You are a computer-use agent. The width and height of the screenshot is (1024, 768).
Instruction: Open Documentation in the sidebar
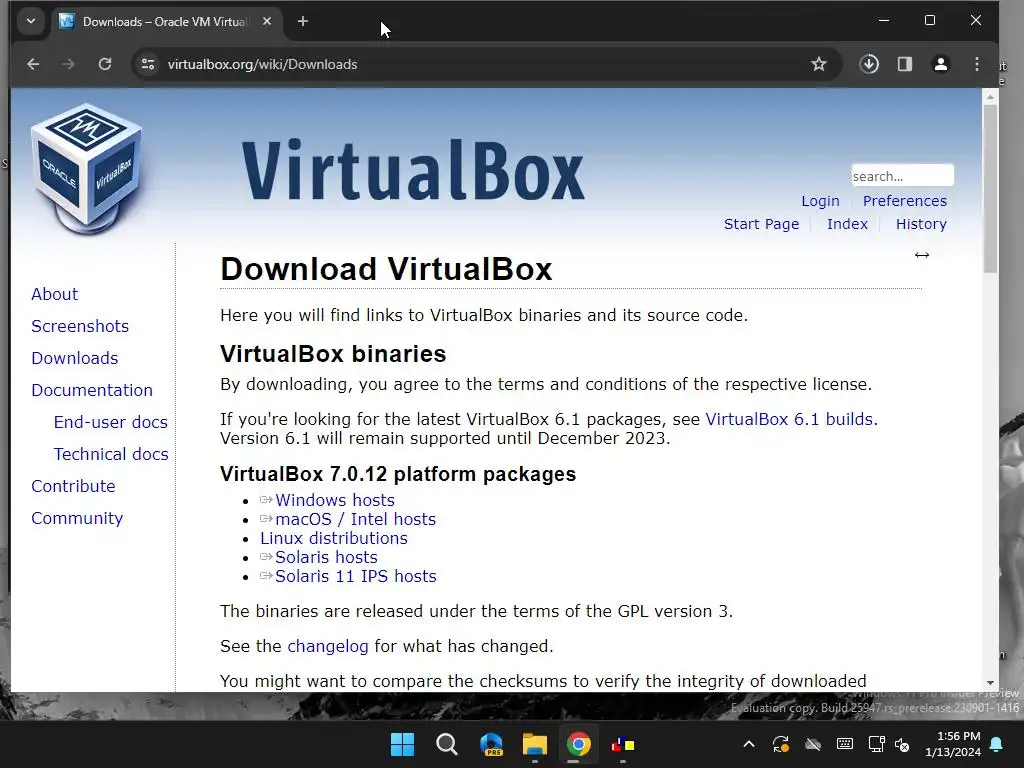92,390
